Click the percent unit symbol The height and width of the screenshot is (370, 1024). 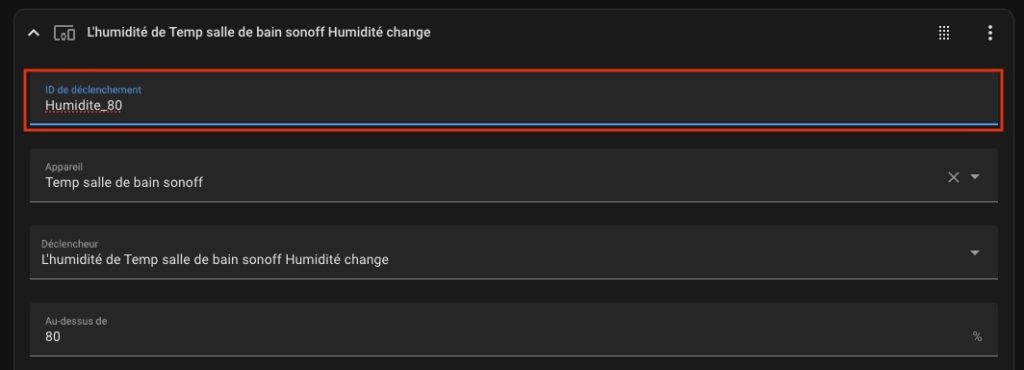tap(977, 337)
